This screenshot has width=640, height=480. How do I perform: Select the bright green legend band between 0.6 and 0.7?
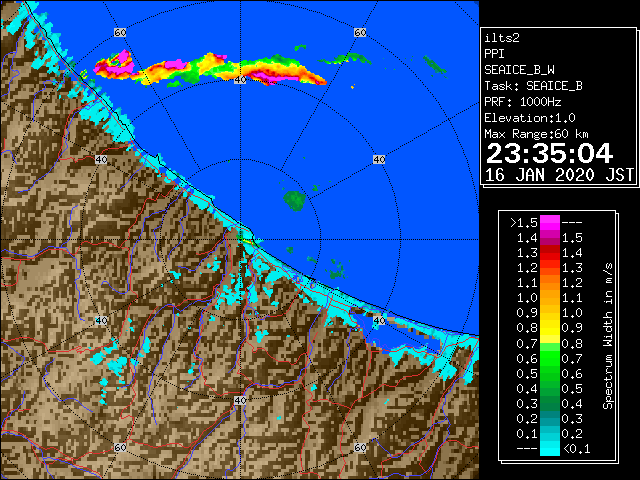tap(550, 358)
